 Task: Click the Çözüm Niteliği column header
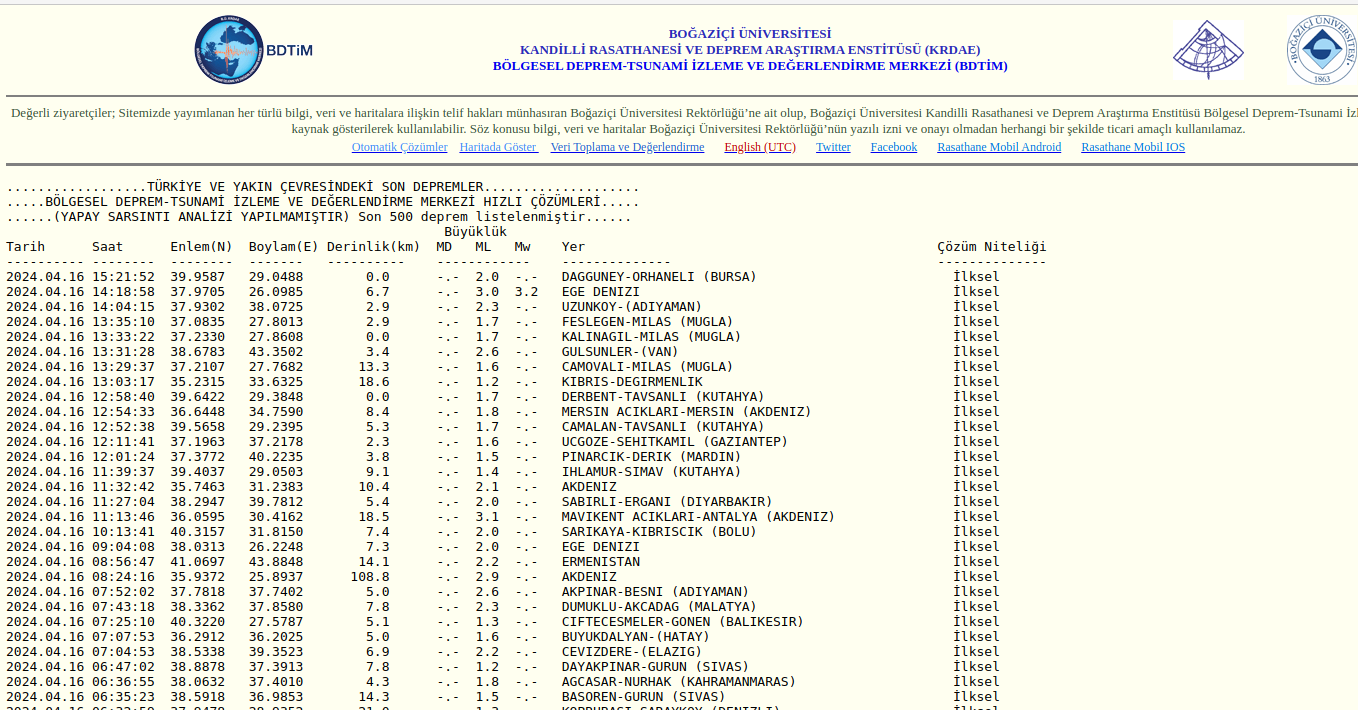click(991, 247)
